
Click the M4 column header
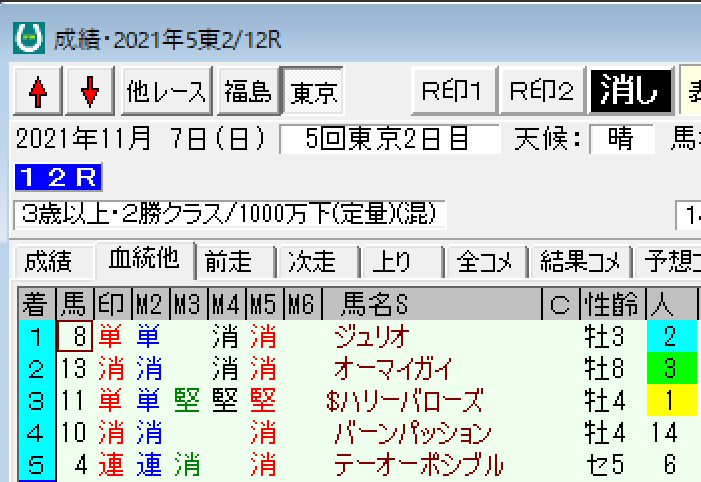coord(227,304)
